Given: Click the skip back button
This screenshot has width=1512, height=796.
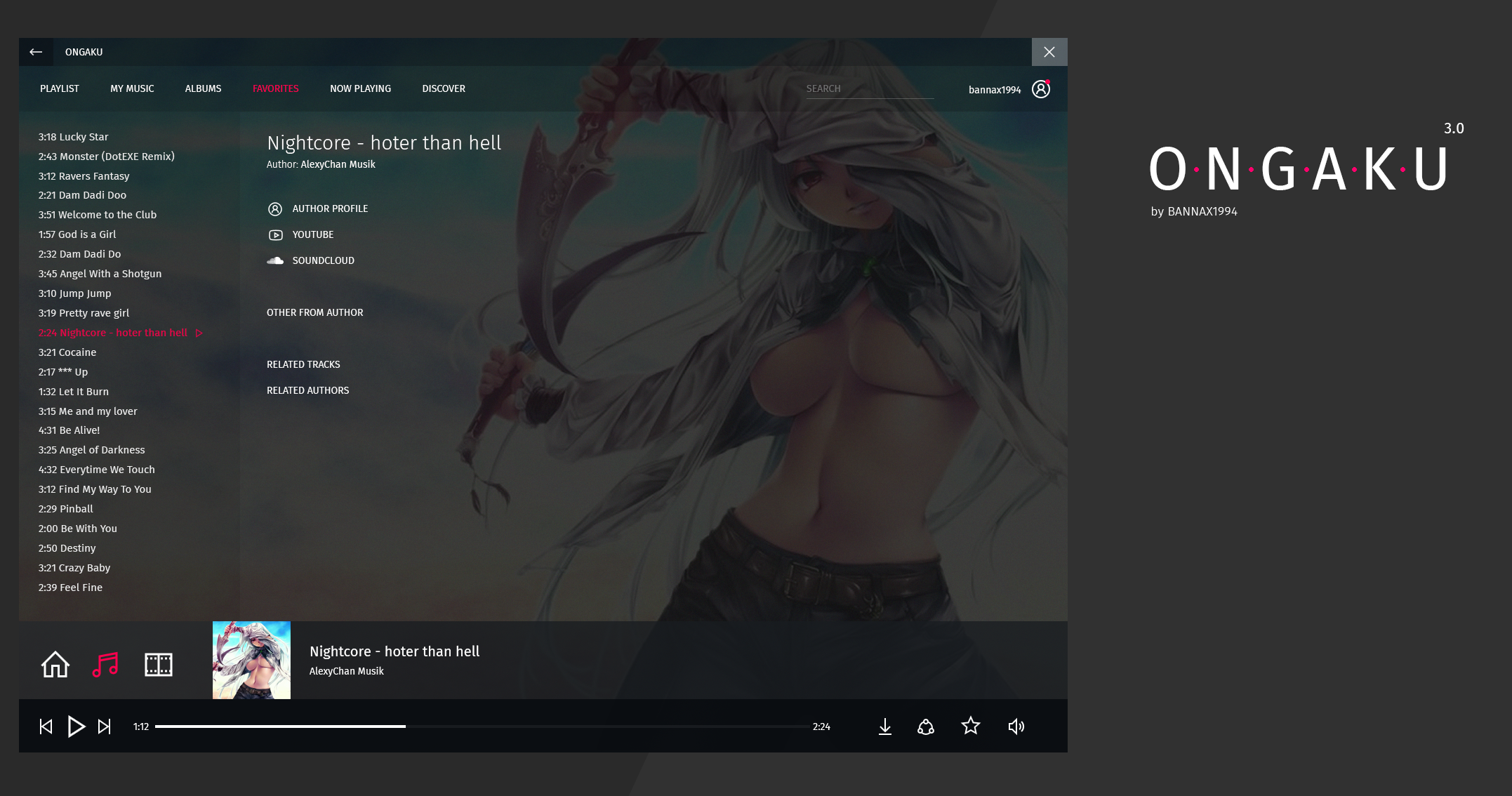Looking at the screenshot, I should tap(46, 727).
